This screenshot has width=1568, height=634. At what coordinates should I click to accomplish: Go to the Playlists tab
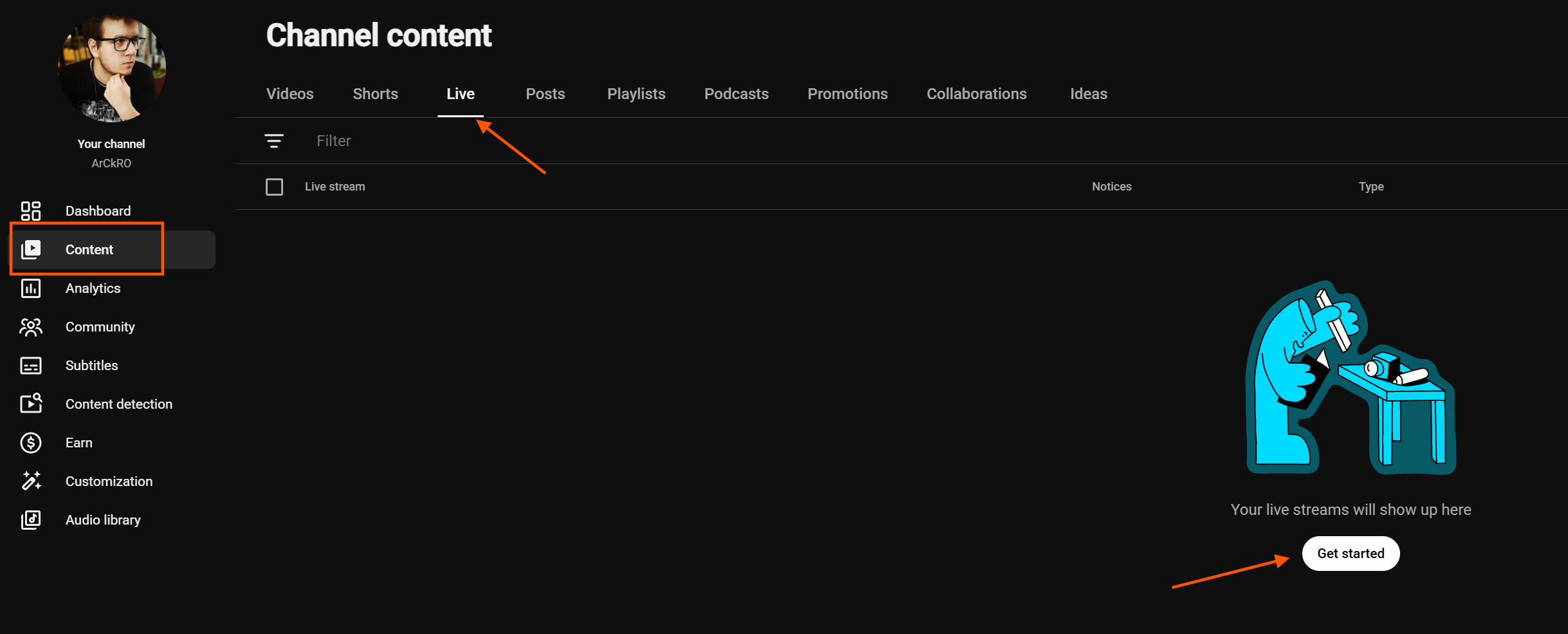pos(636,94)
